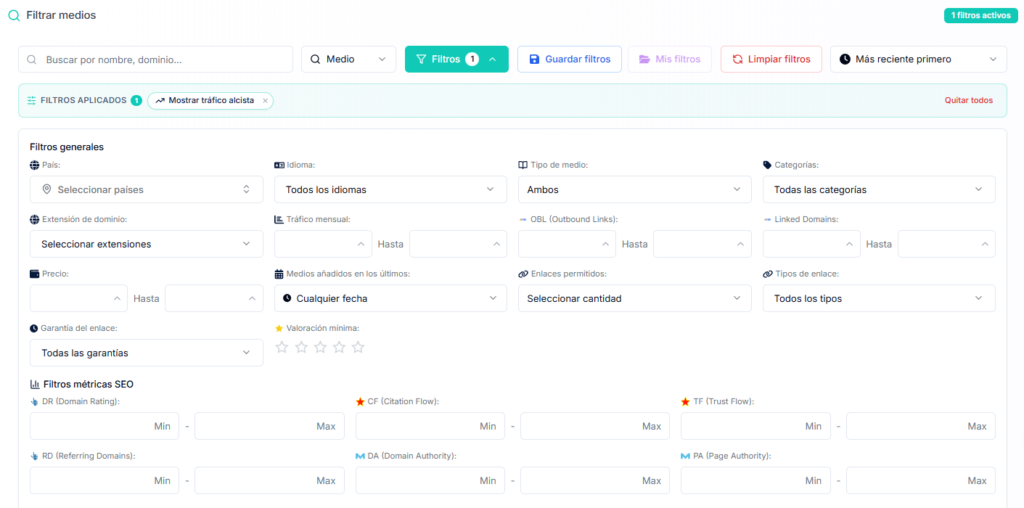This screenshot has width=1024, height=508.
Task: Click the star icon beside Valoración mínima
Action: coord(279,328)
